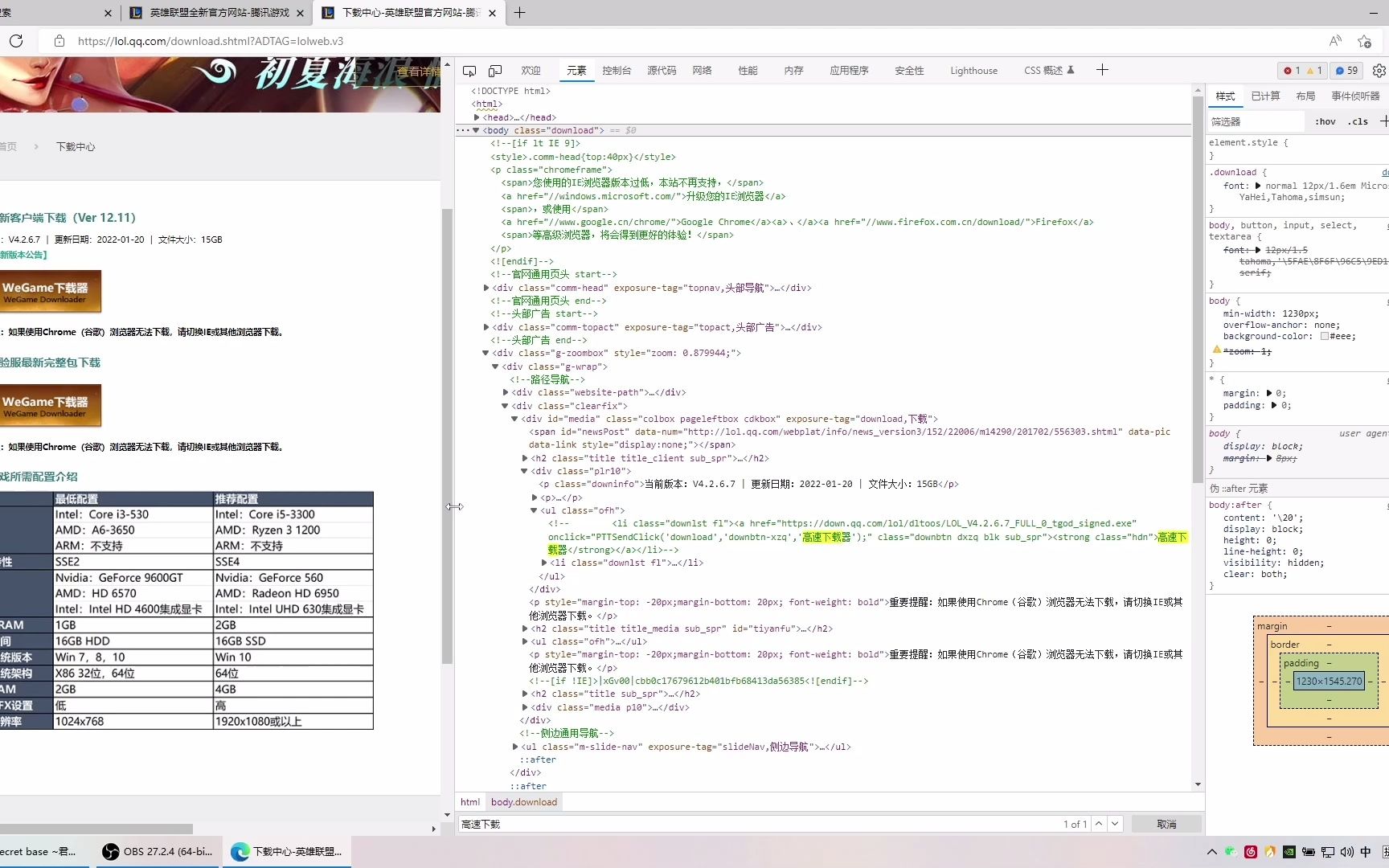Expand the comm-head div node
This screenshot has height=868, width=1389.
click(x=486, y=288)
